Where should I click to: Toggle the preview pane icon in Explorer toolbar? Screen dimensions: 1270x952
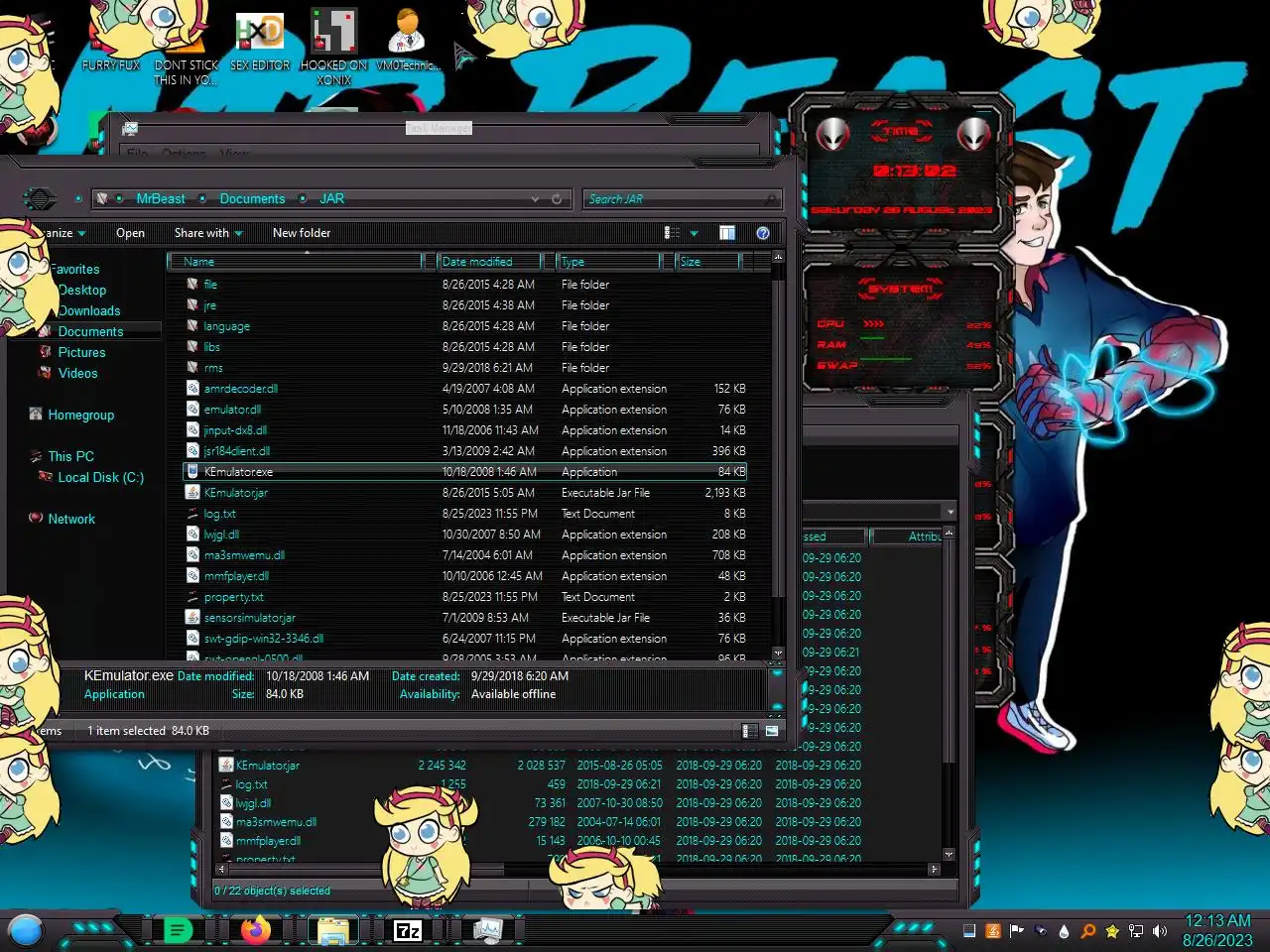[x=727, y=233]
